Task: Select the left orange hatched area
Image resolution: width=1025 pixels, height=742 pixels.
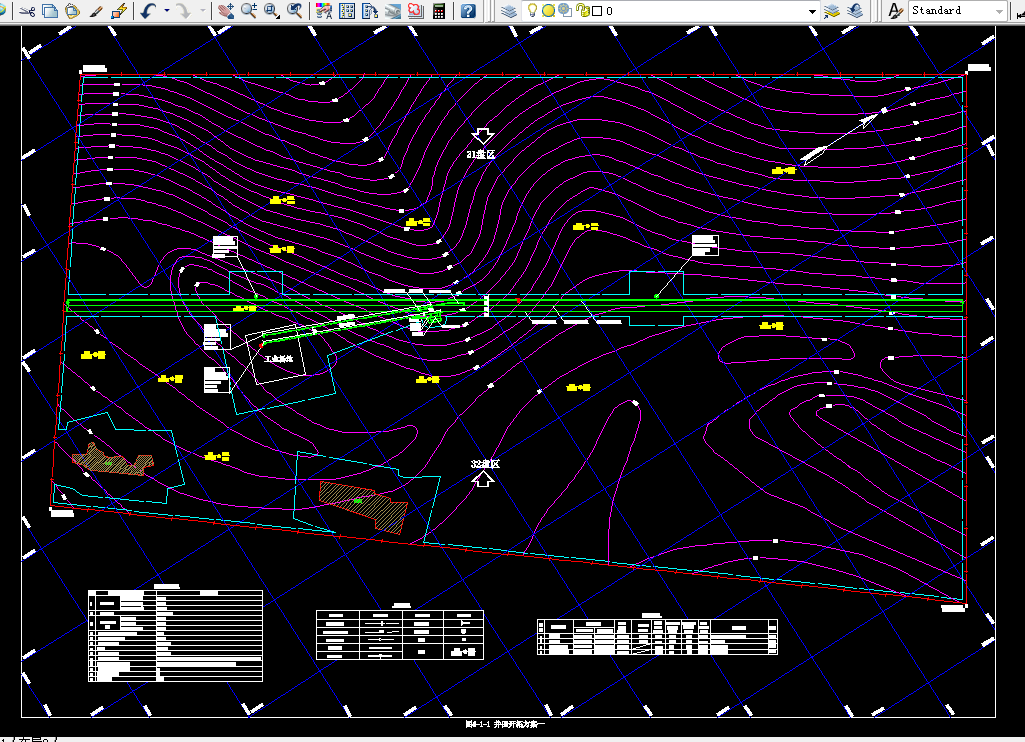Action: (112, 460)
